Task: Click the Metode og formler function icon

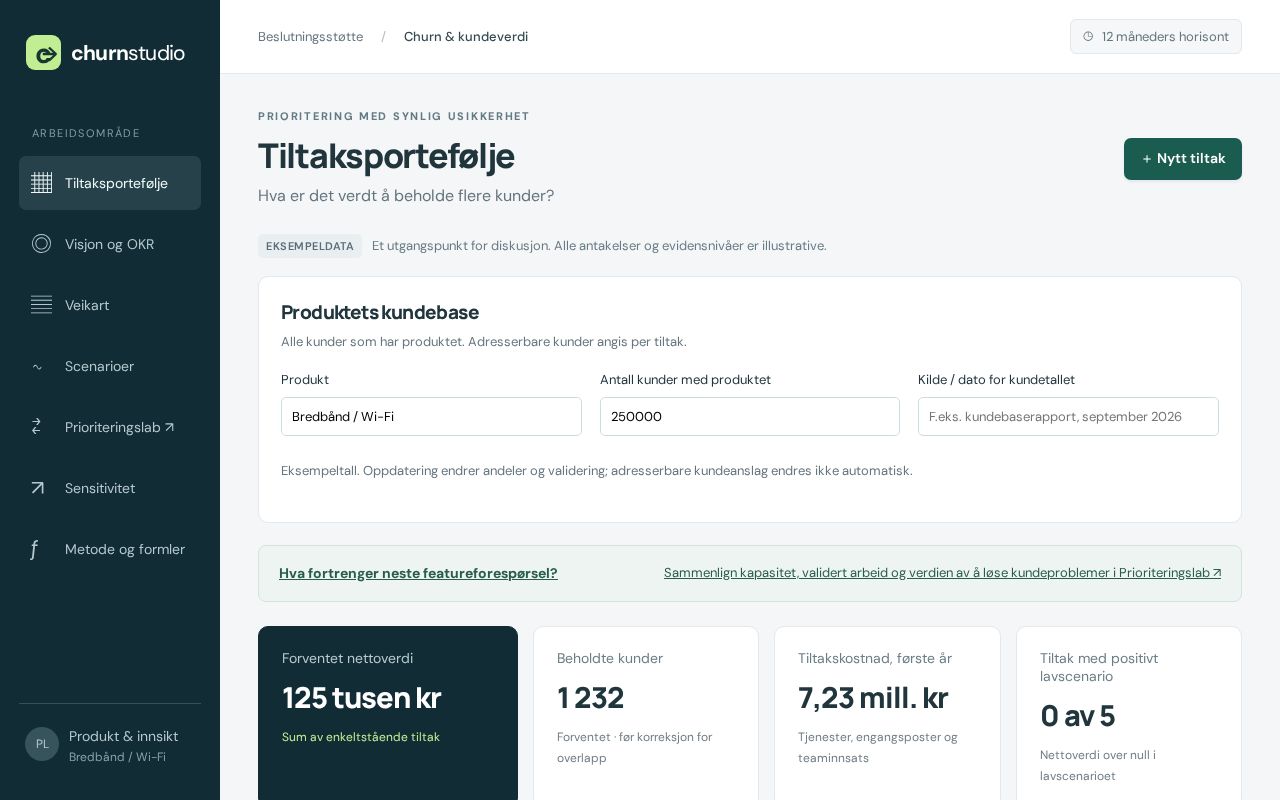Action: (34, 549)
